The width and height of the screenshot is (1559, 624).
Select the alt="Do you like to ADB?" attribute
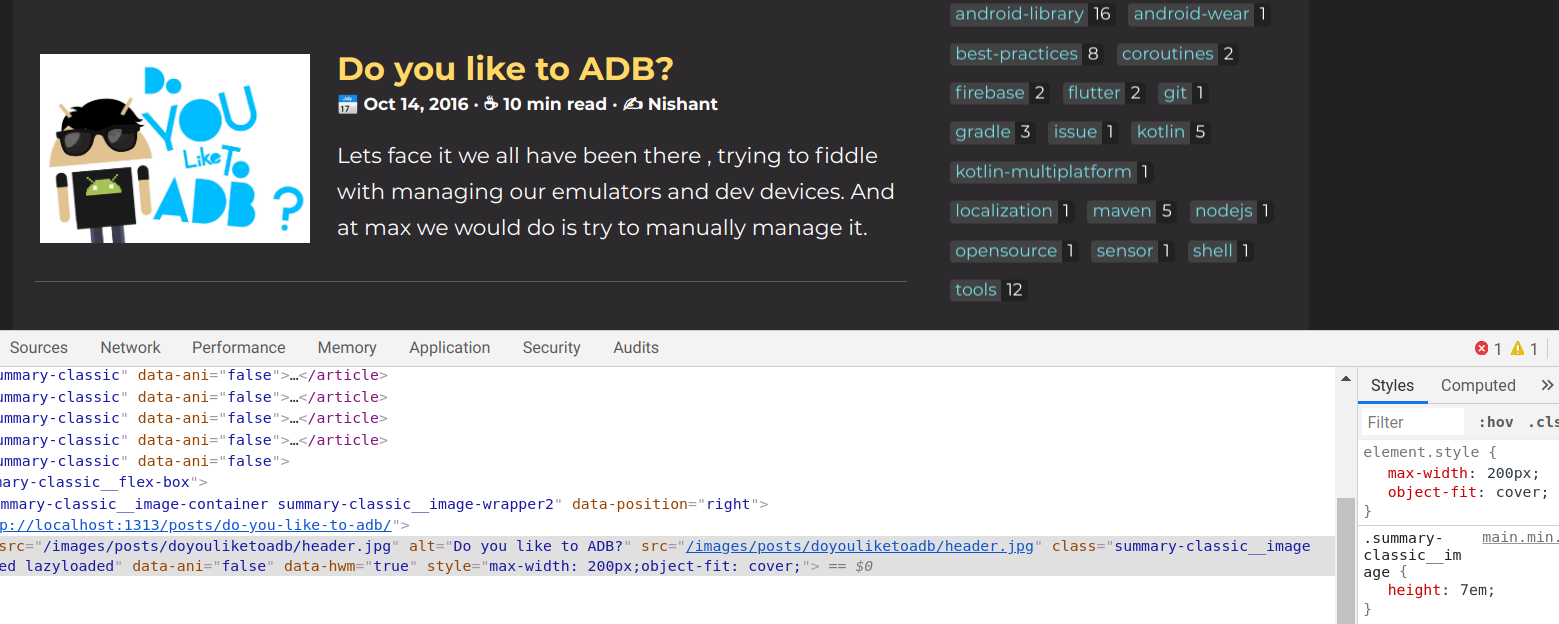[519, 546]
